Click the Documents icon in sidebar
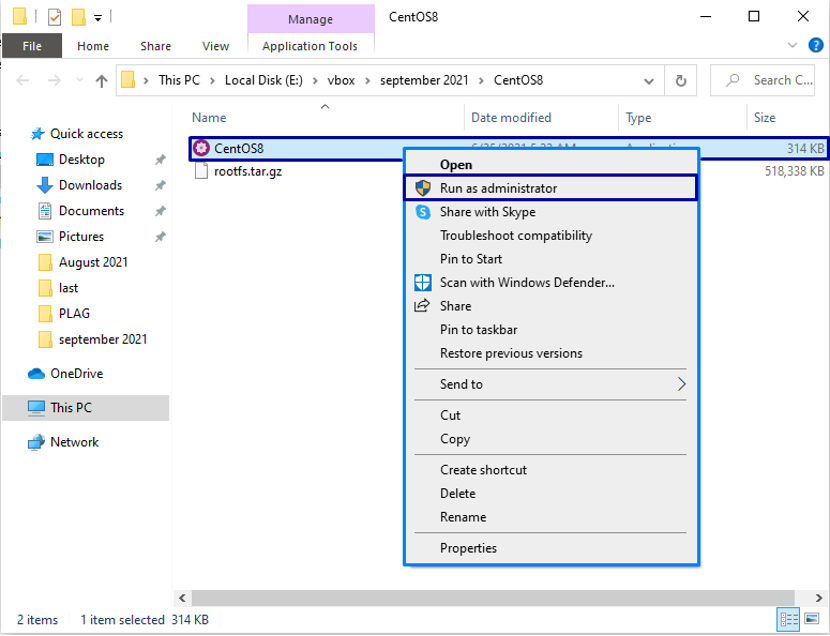The height and width of the screenshot is (636, 830). (x=45, y=211)
